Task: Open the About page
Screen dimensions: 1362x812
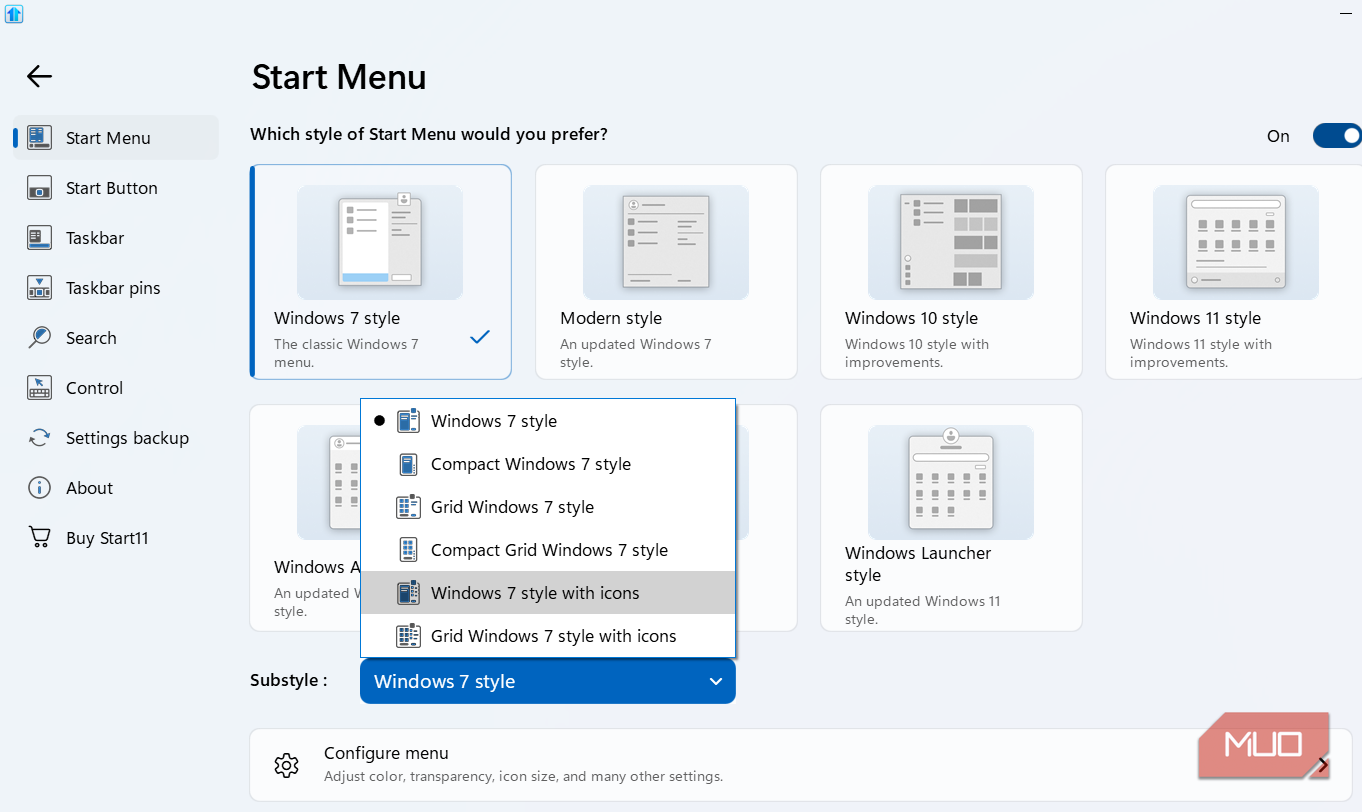Action: (116, 488)
